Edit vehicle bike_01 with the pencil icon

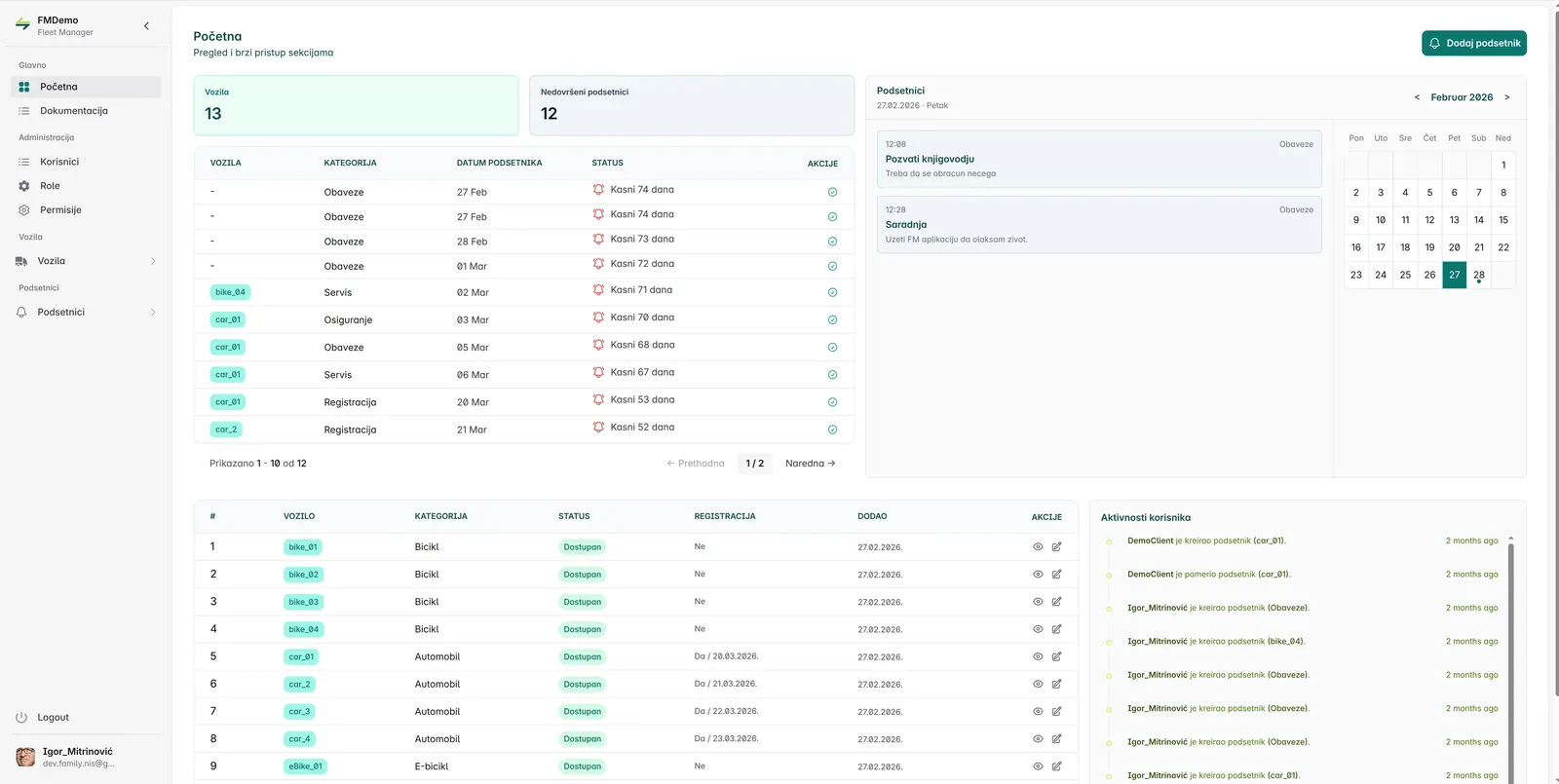(x=1056, y=547)
